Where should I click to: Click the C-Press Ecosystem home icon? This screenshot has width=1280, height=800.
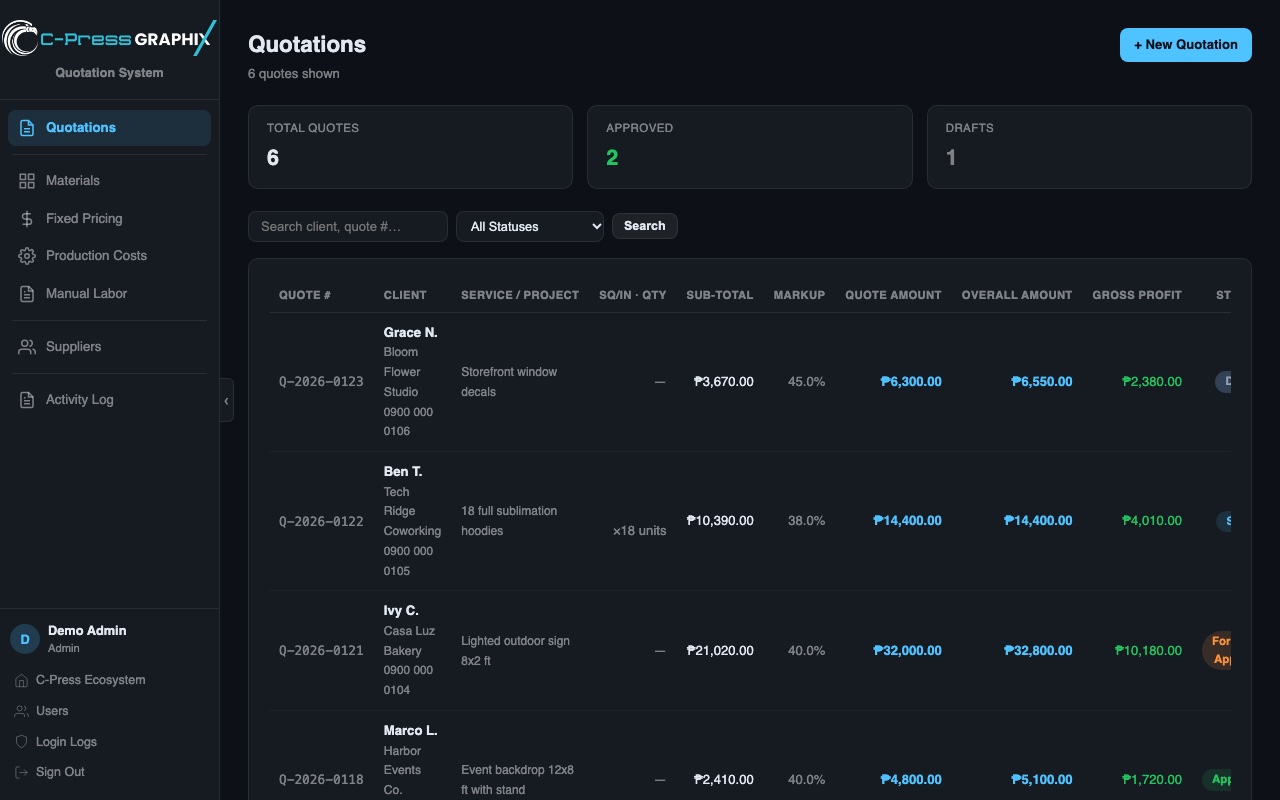tap(22, 680)
